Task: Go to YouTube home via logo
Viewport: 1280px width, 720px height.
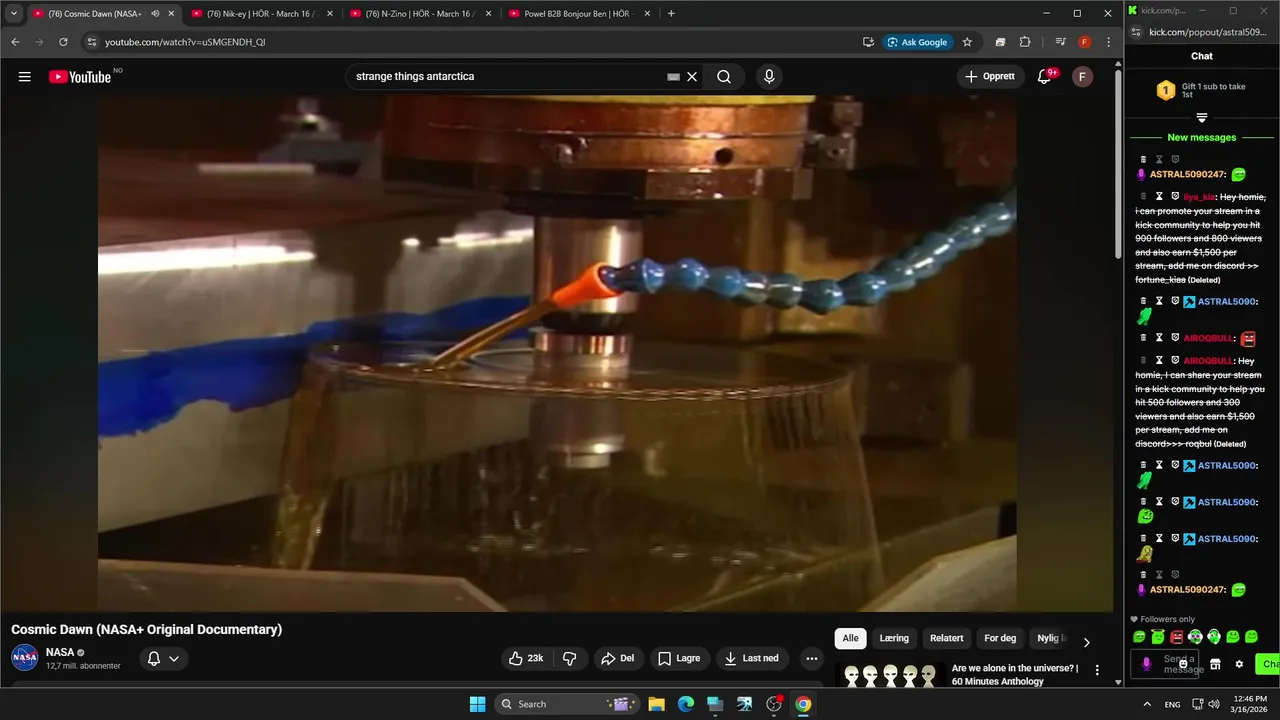Action: pos(80,77)
